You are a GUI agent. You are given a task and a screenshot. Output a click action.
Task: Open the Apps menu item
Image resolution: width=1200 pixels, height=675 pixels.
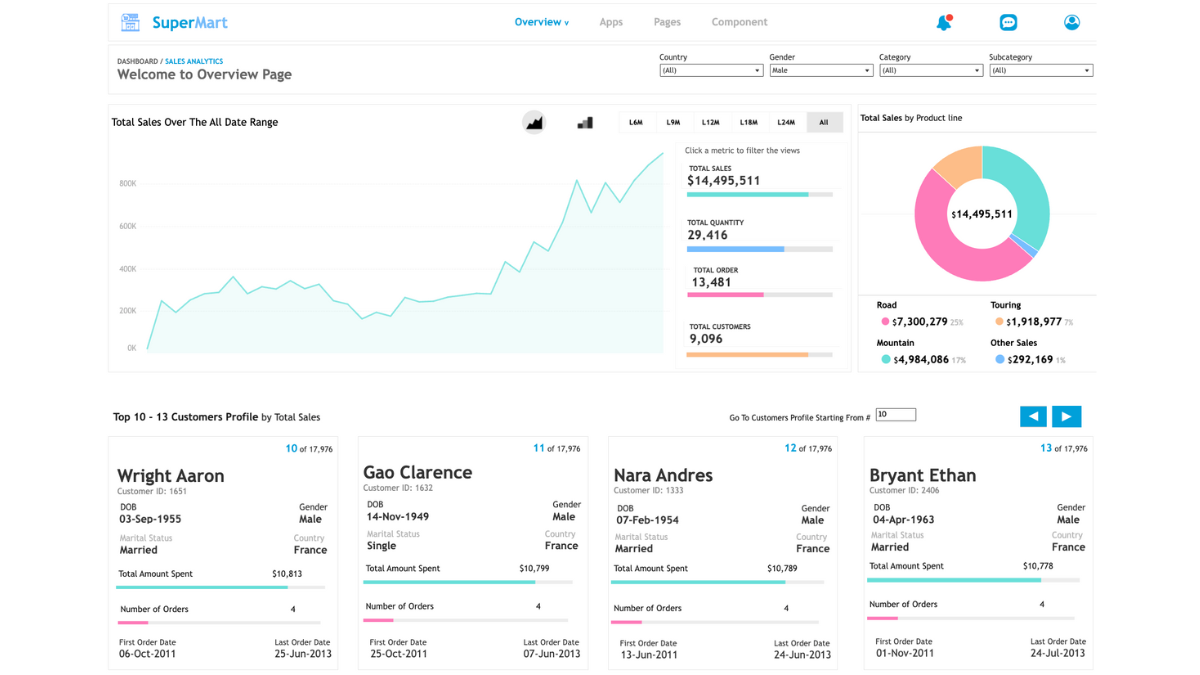(x=611, y=22)
